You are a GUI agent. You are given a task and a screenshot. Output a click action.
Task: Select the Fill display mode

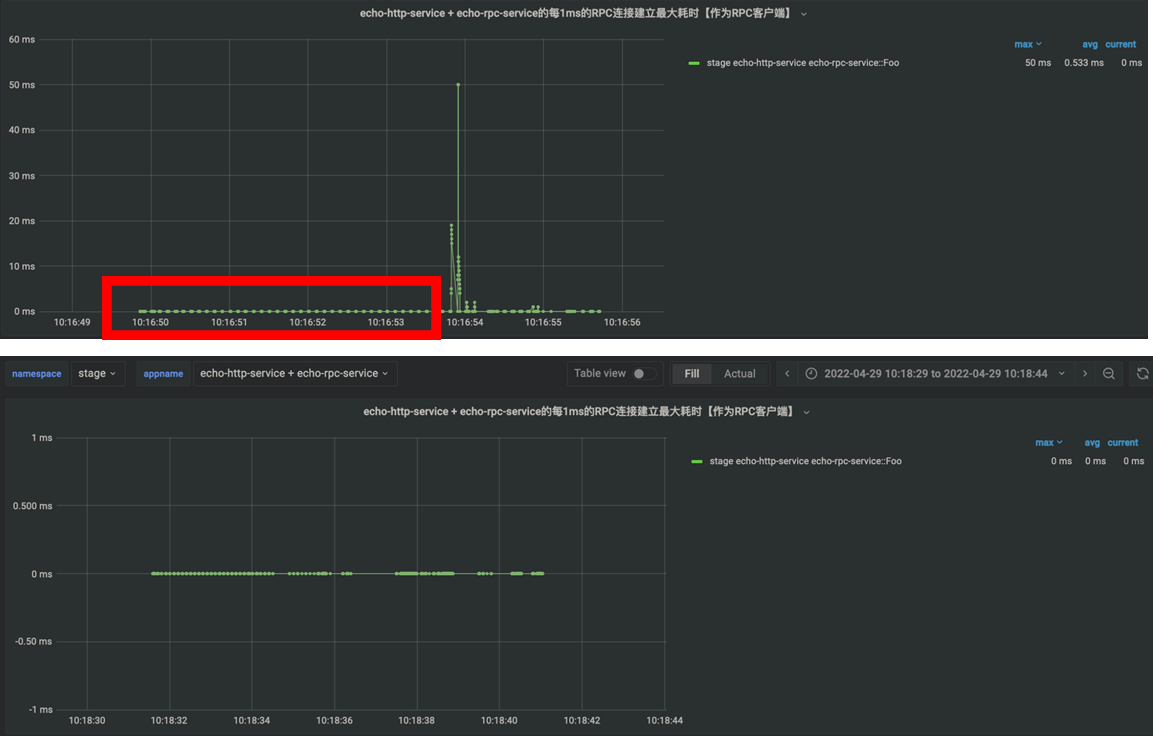point(691,373)
